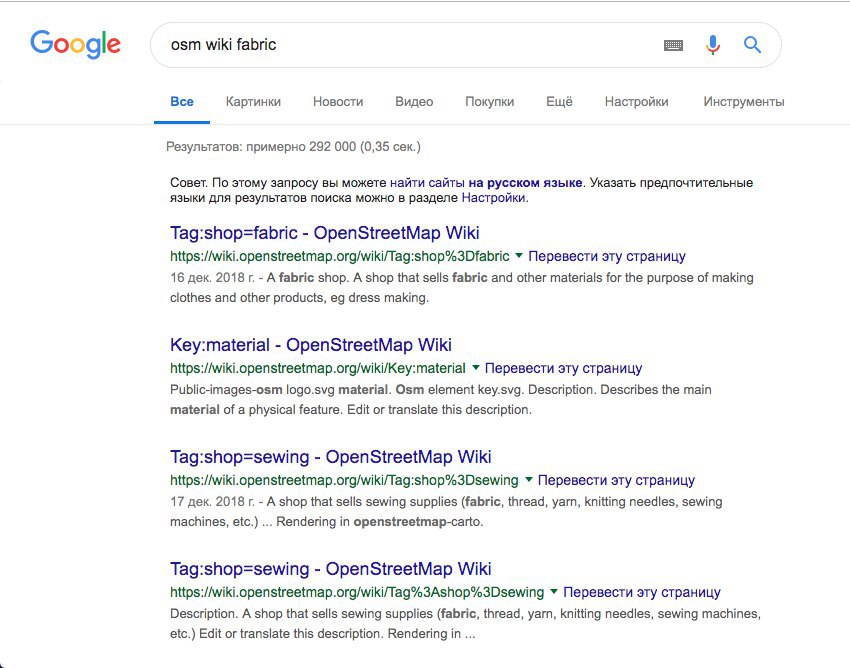
Task: Open 'Key:material - OpenStreetMap Wiki' result
Action: click(x=311, y=345)
